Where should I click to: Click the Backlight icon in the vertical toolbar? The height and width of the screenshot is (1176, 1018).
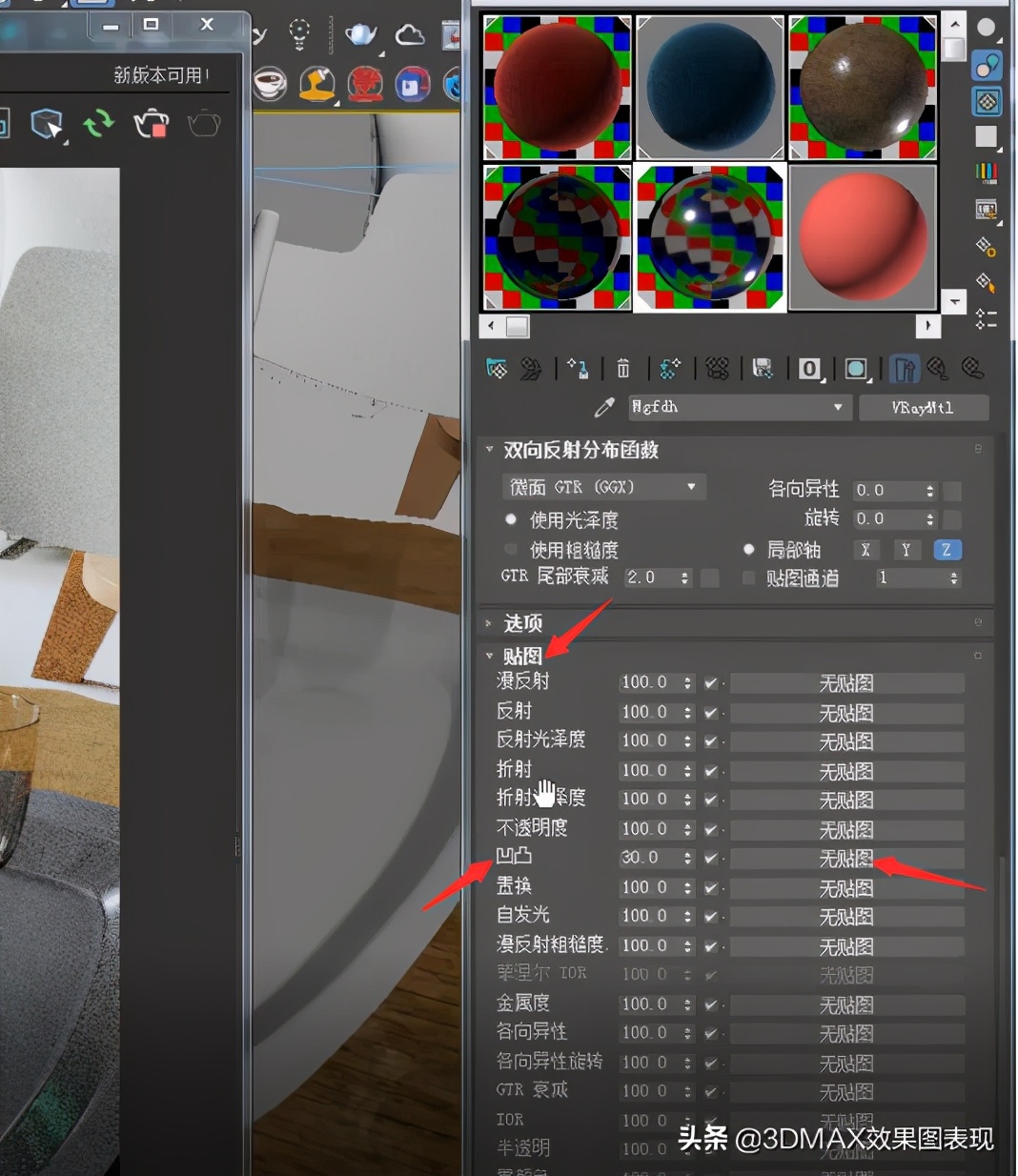pyautogui.click(x=987, y=65)
